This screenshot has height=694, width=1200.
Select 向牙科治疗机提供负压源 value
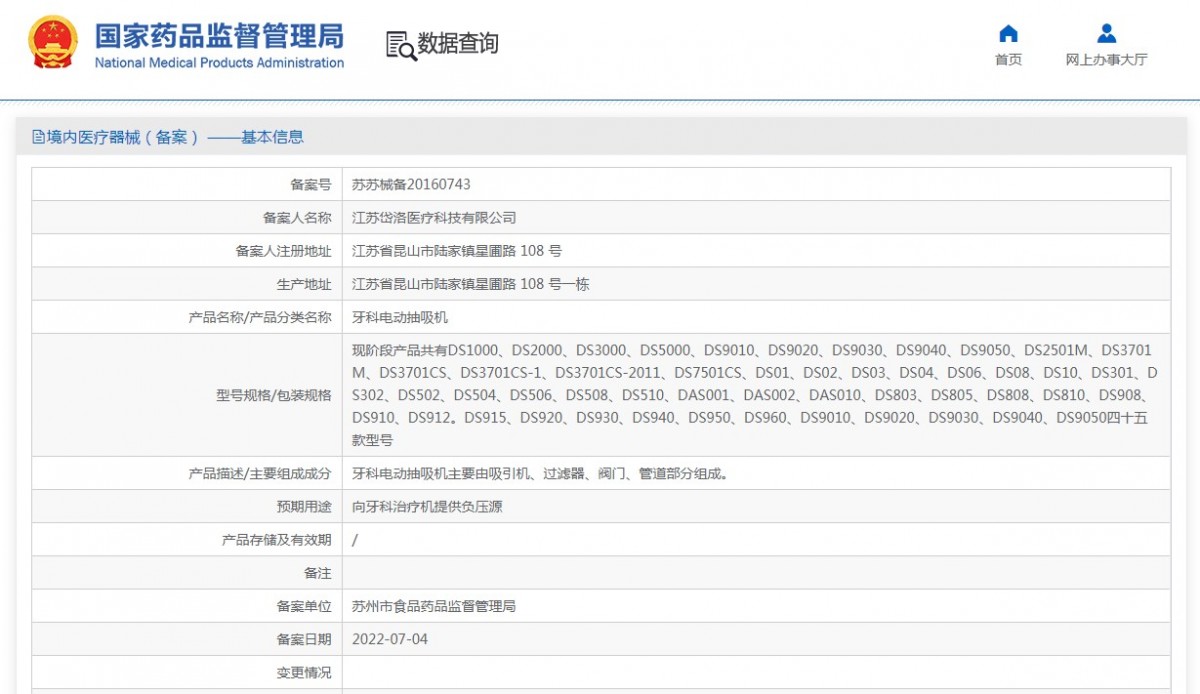tap(427, 507)
